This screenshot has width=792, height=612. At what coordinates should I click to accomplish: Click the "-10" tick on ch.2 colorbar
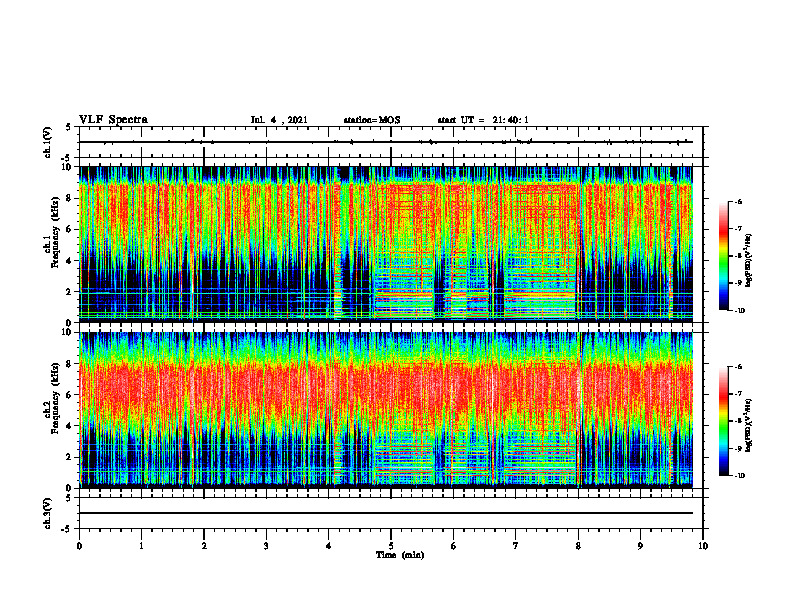[x=739, y=476]
